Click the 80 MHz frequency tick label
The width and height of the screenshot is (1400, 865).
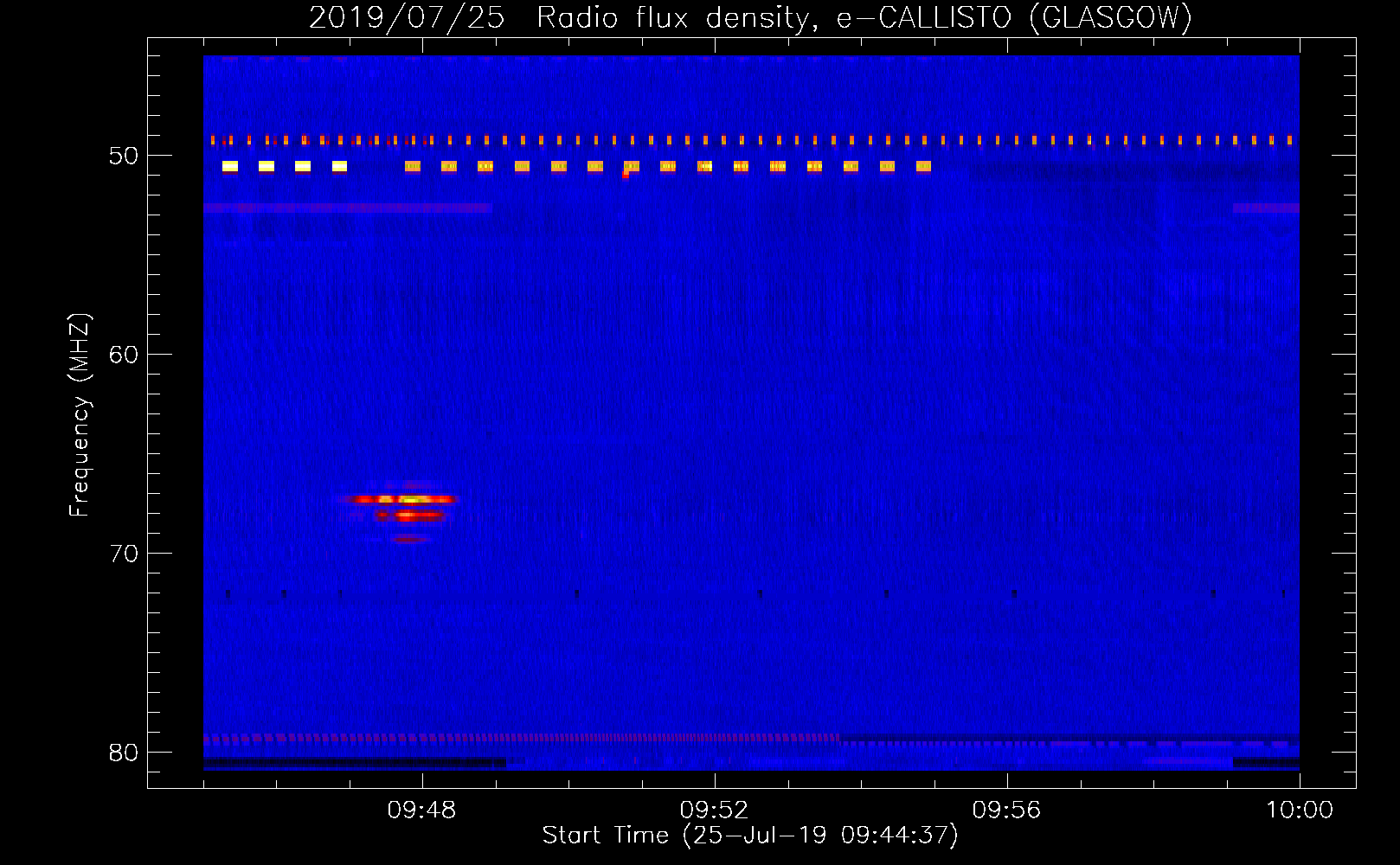tap(124, 753)
